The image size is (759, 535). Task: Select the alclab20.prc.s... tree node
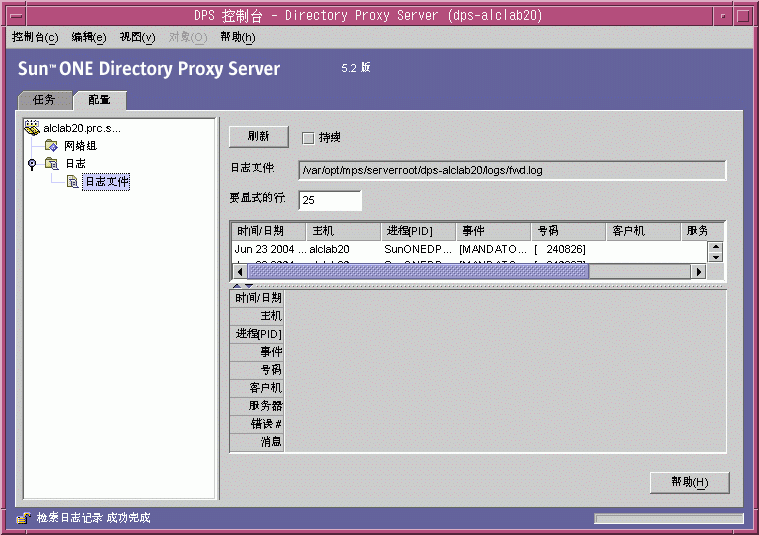[x=82, y=128]
